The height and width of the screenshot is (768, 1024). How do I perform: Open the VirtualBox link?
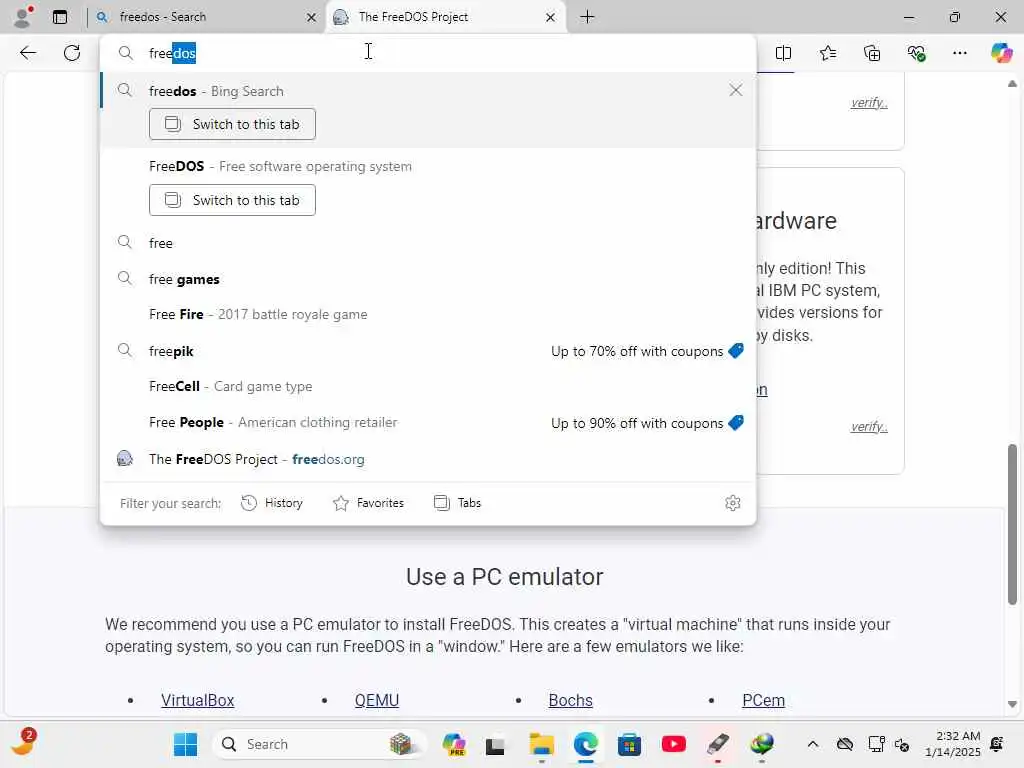[x=197, y=700]
